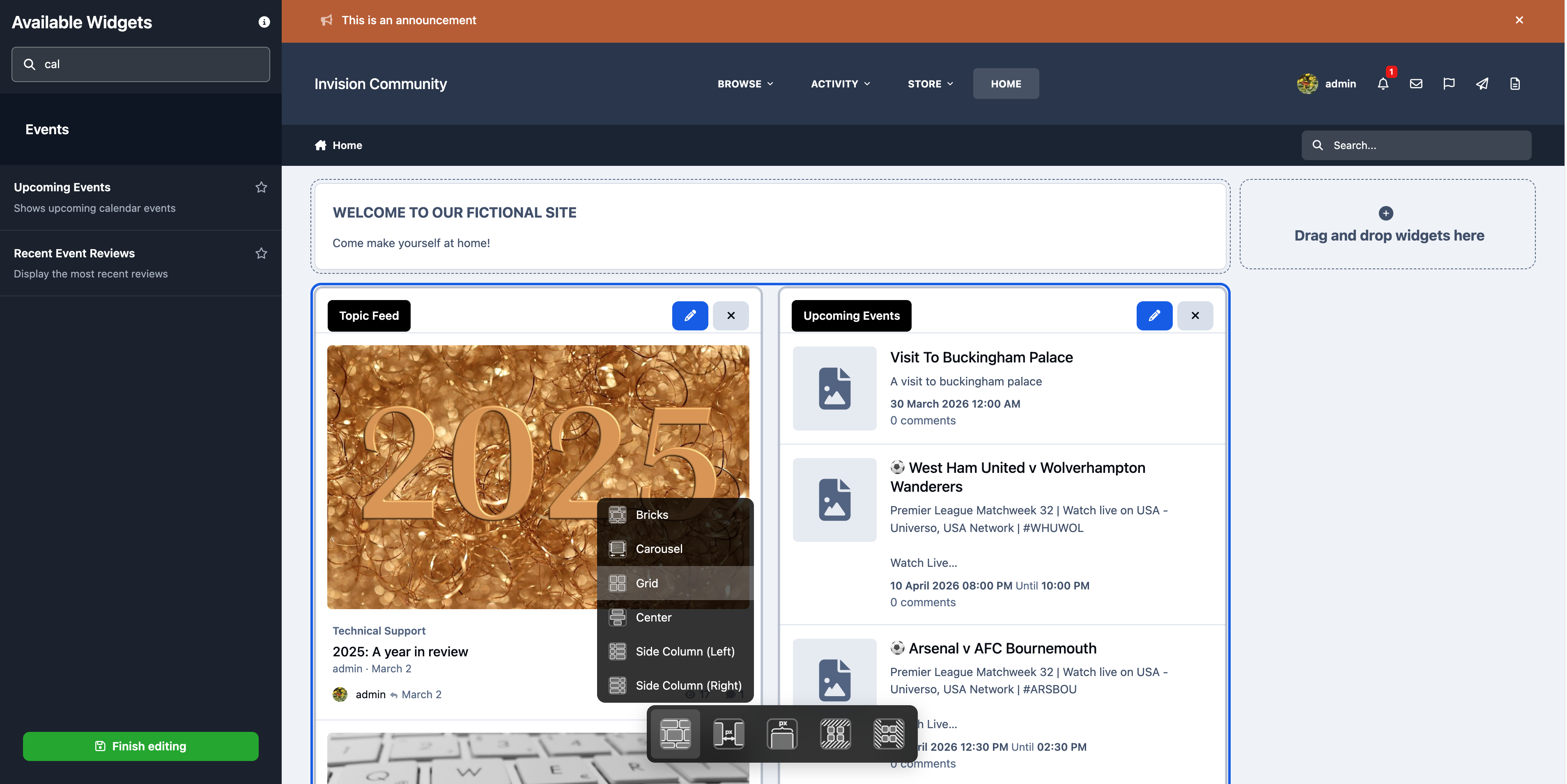Click the admin avatar under the topic
The image size is (1567, 784).
pos(340,695)
